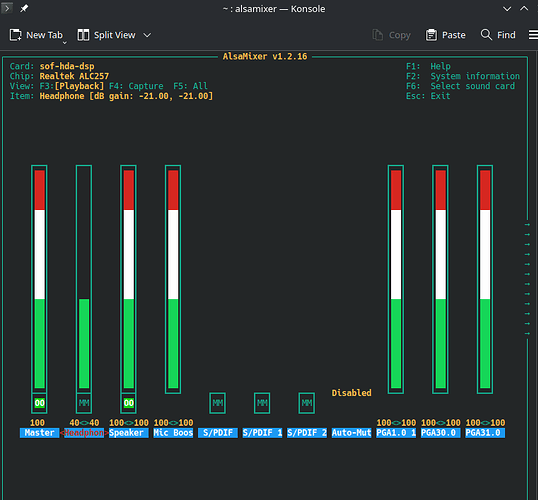The image size is (538, 500).
Task: Click the PGA30.0 volume bar
Action: click(441, 279)
